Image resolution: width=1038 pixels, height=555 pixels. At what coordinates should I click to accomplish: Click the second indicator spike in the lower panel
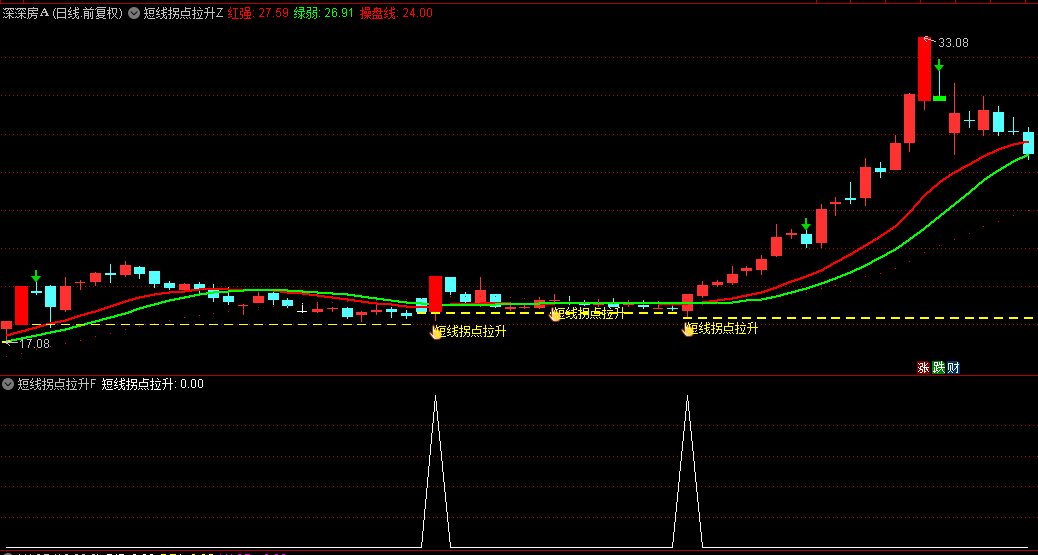coord(687,472)
